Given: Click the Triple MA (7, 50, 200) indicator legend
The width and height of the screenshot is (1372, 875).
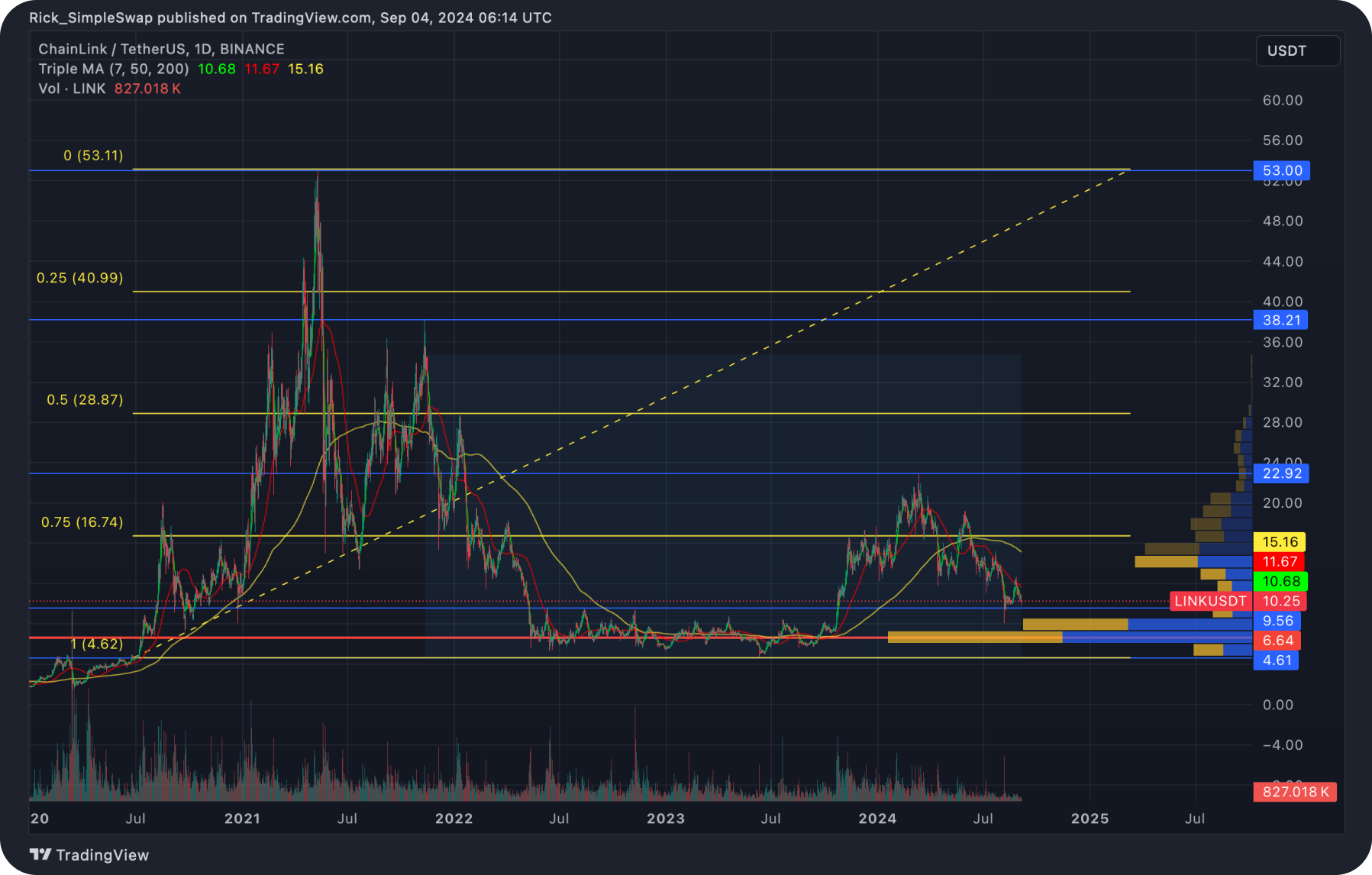Looking at the screenshot, I should [x=113, y=68].
